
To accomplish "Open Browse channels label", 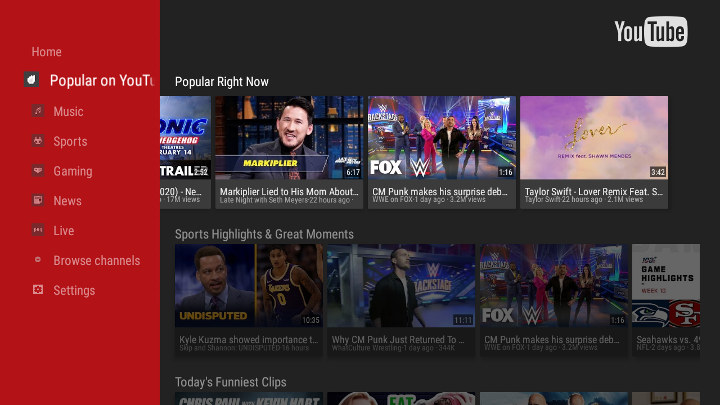I will tap(96, 260).
